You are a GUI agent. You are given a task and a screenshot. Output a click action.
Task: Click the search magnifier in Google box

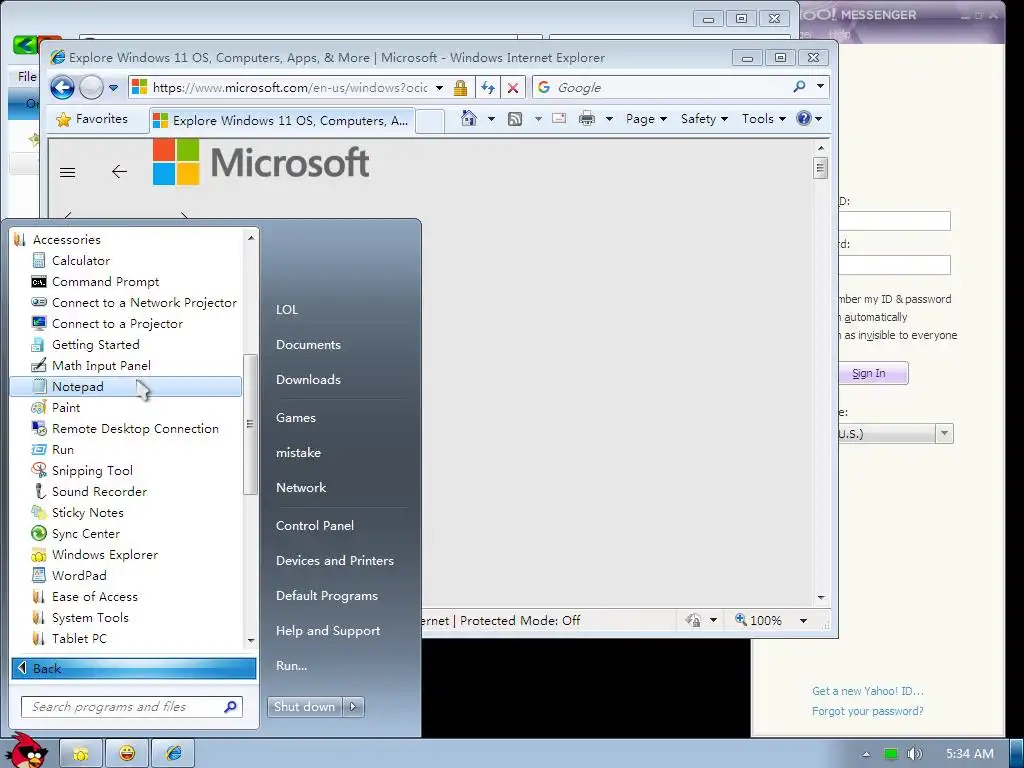coord(799,86)
